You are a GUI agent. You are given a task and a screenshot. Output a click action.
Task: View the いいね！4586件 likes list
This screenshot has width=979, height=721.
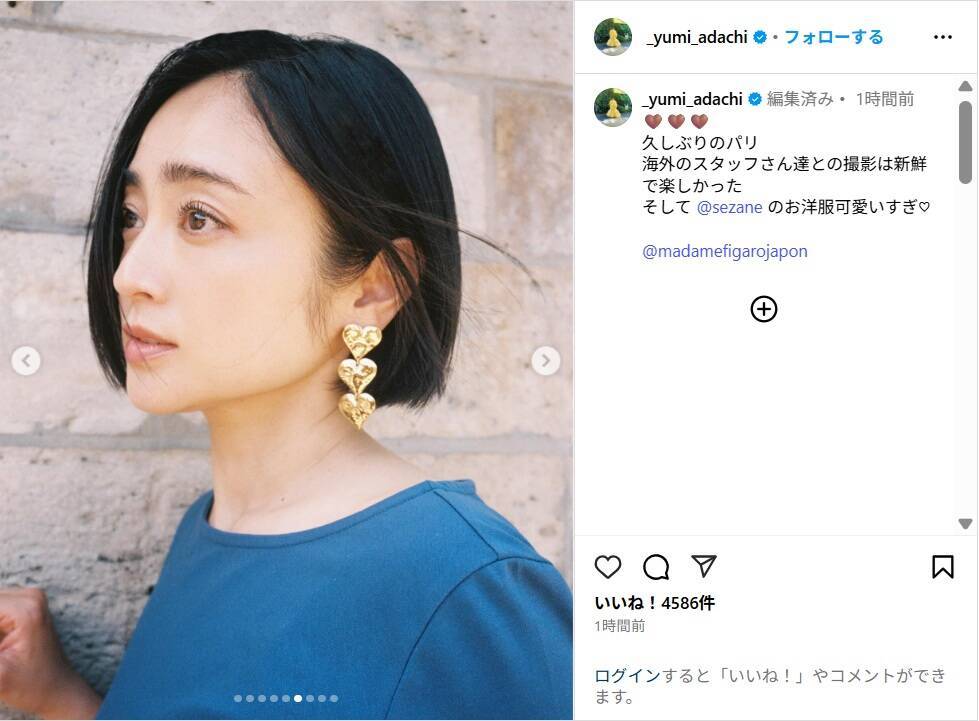(654, 602)
